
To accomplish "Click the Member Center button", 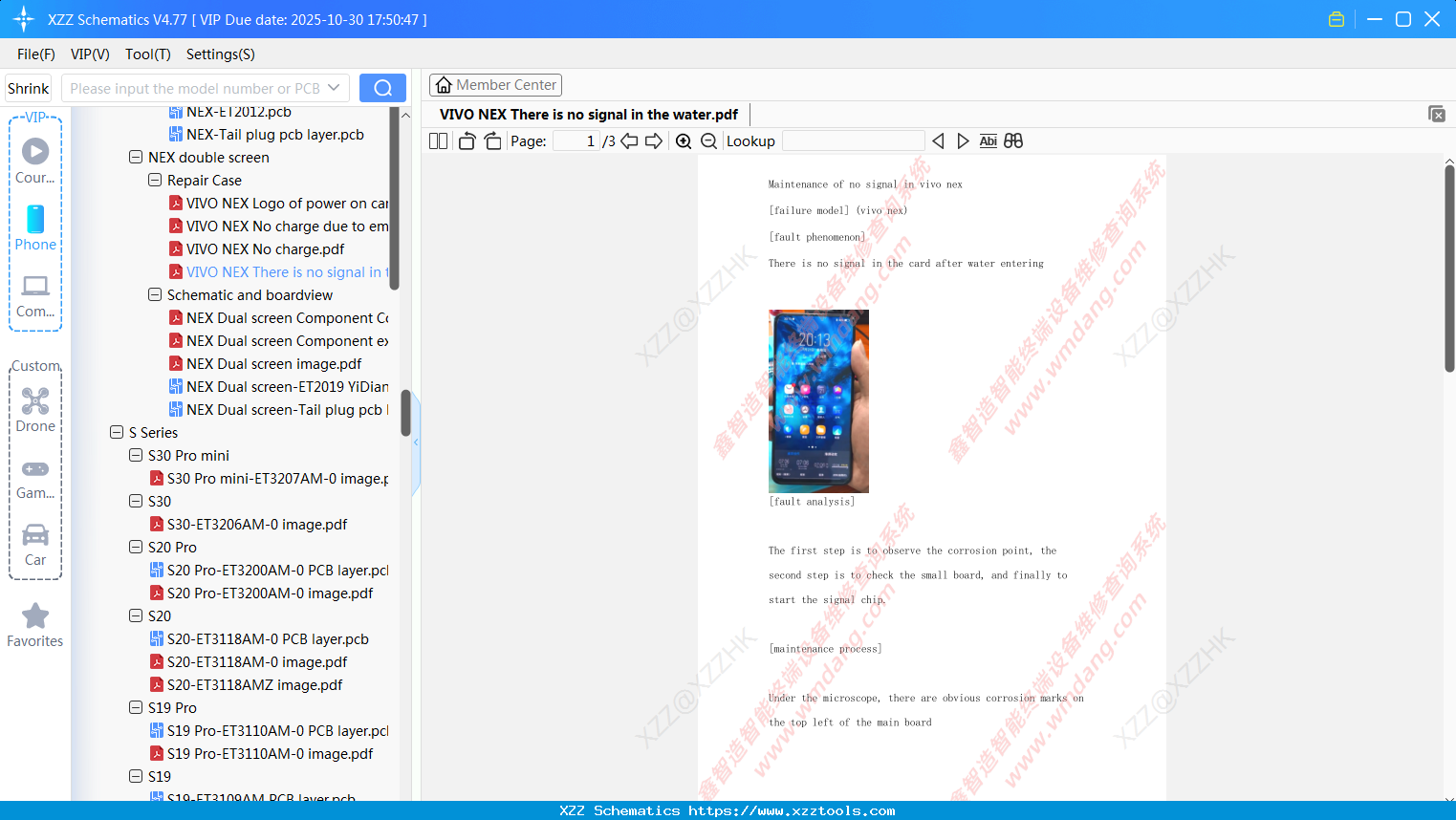I will point(495,85).
